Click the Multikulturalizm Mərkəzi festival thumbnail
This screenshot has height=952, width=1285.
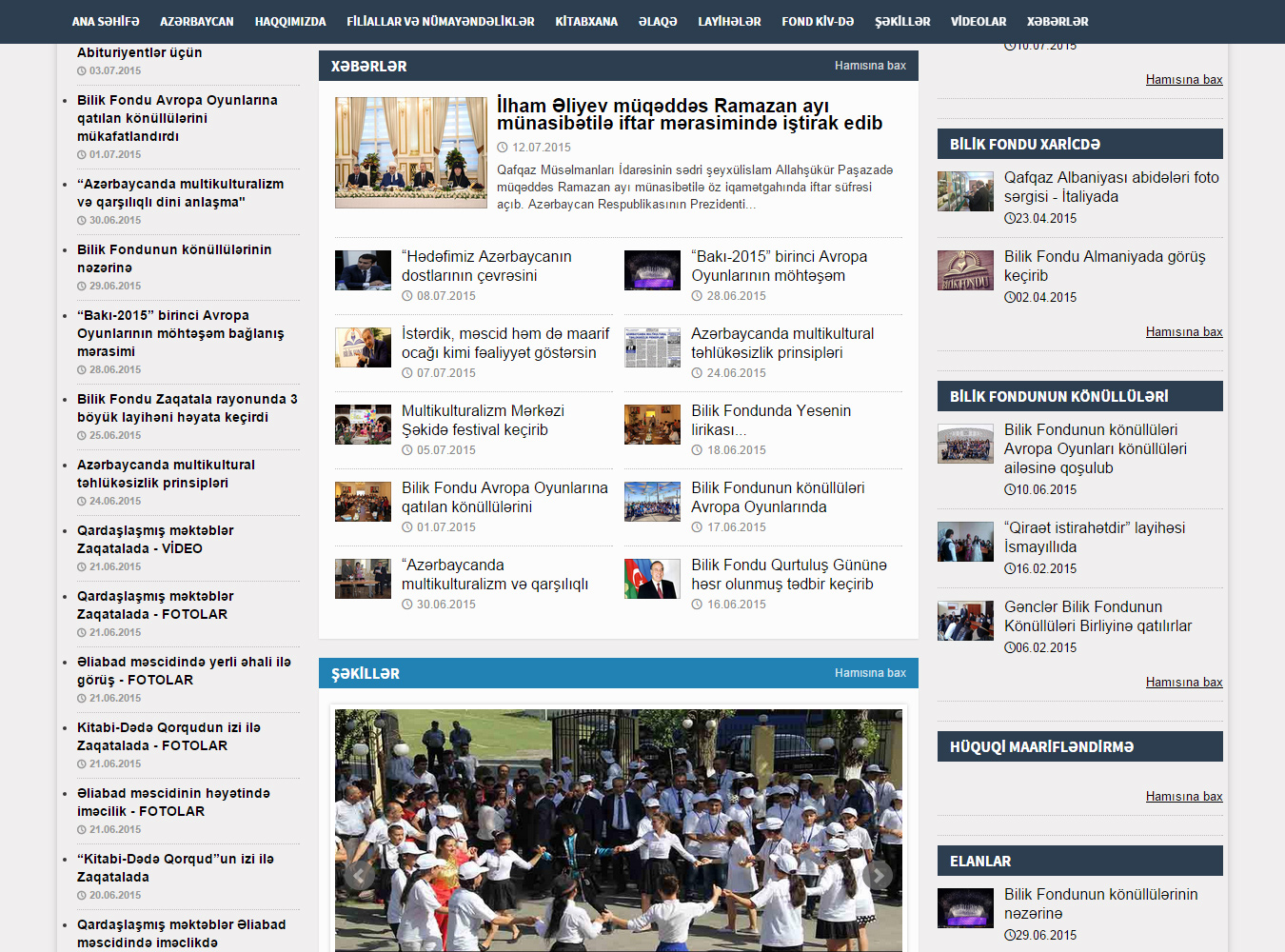pos(363,425)
